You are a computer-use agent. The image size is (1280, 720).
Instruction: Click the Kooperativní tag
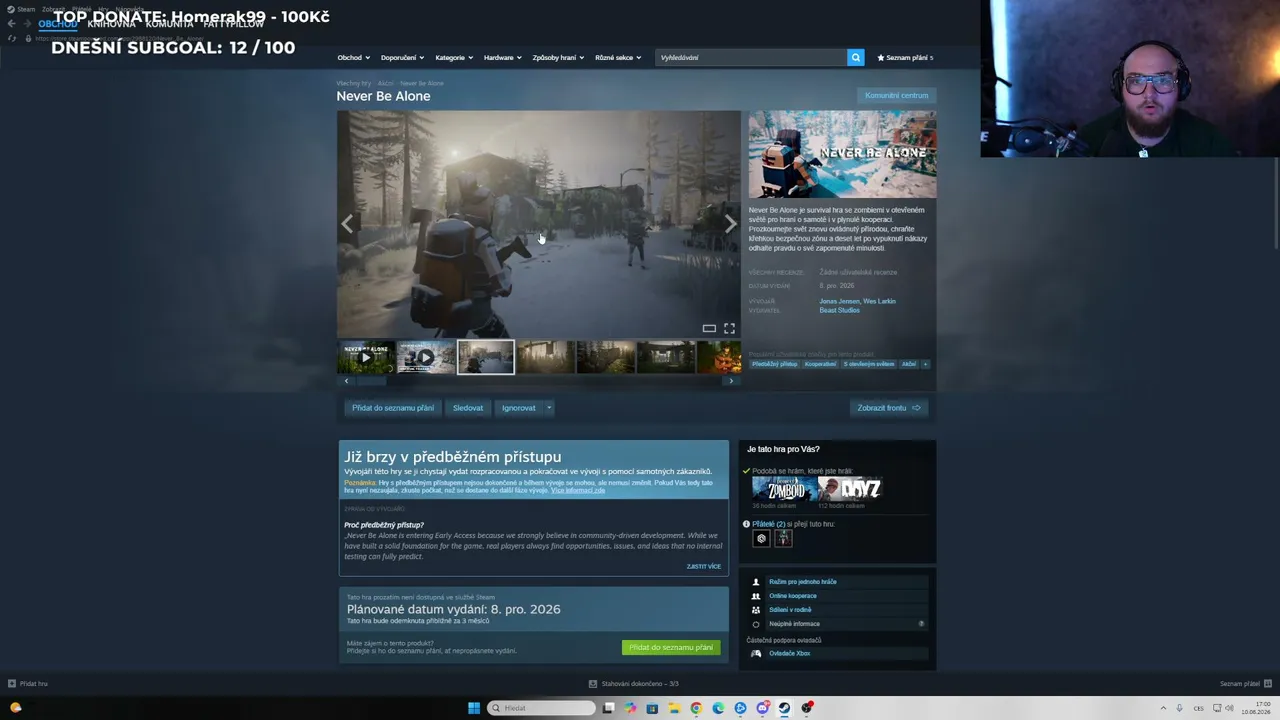821,364
